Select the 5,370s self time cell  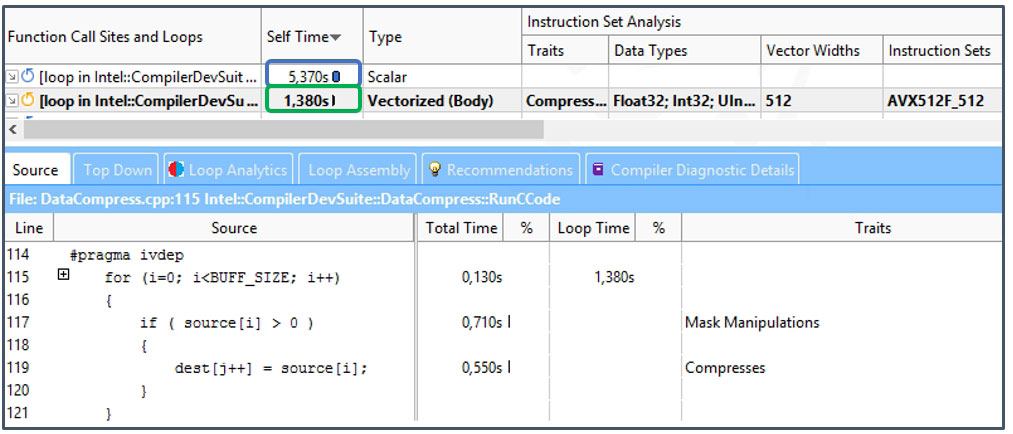(x=313, y=77)
